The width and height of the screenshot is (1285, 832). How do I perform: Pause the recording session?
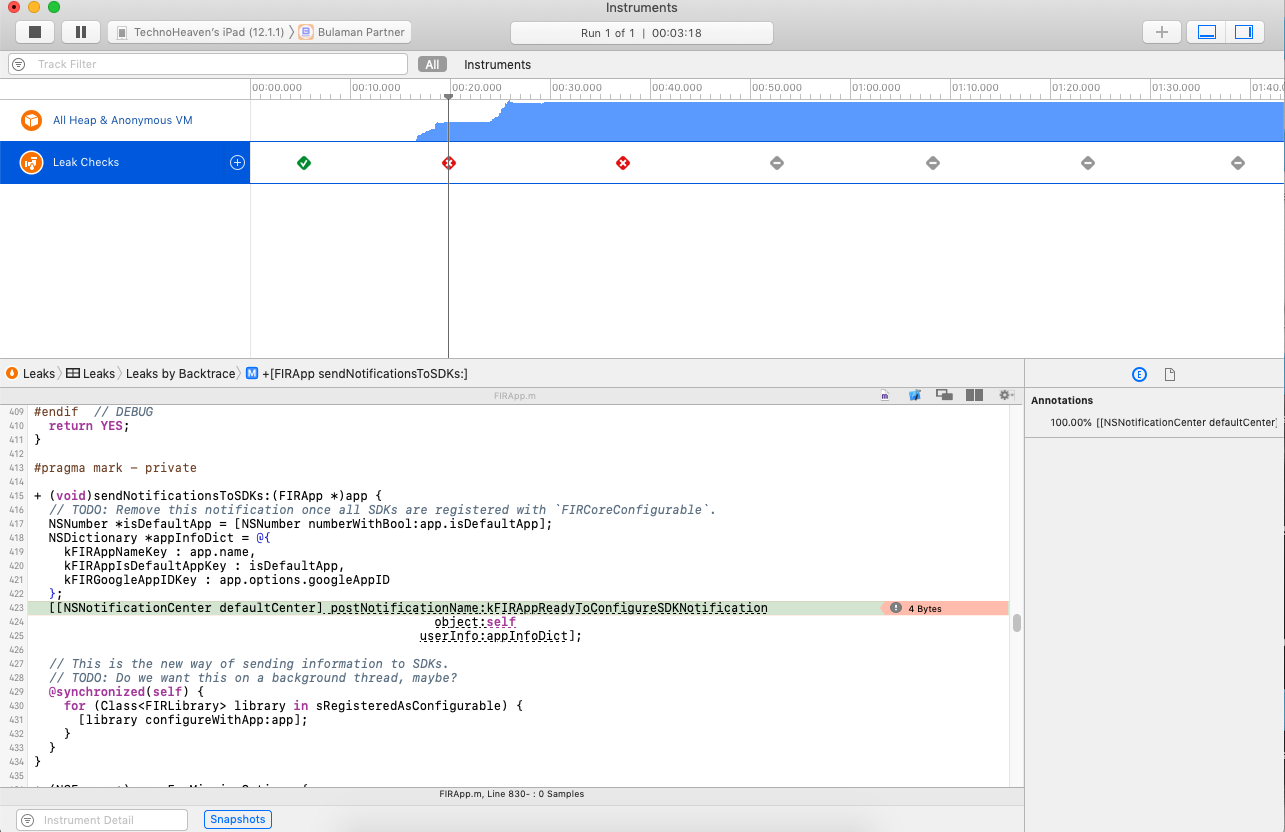[x=81, y=31]
